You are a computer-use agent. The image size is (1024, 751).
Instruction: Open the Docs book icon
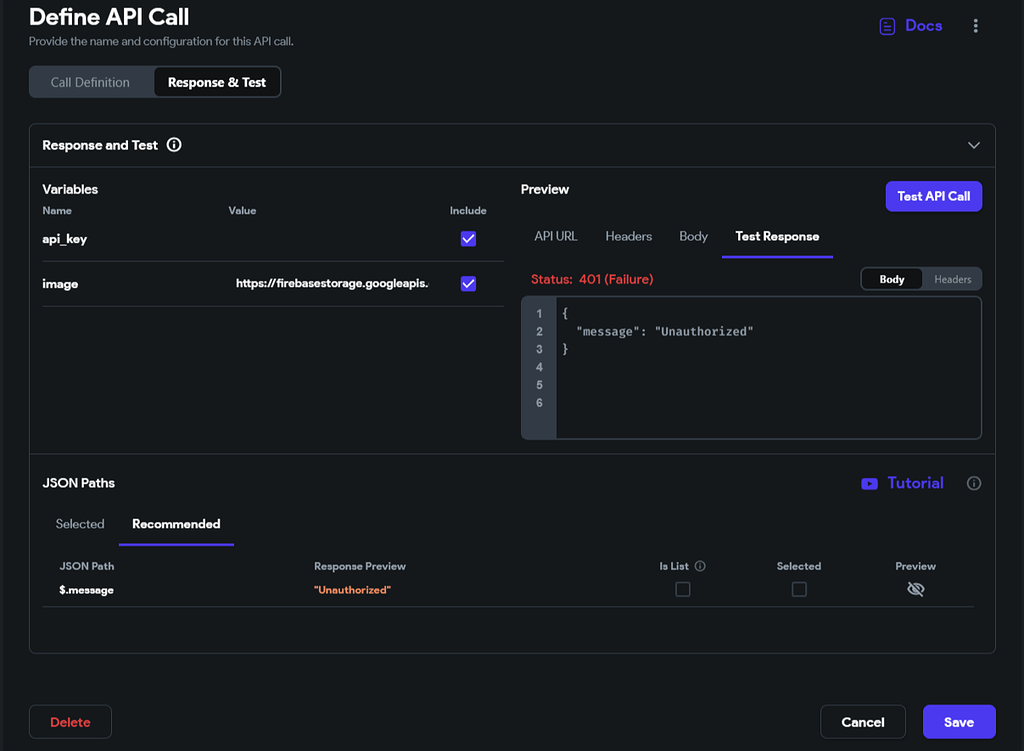point(887,27)
